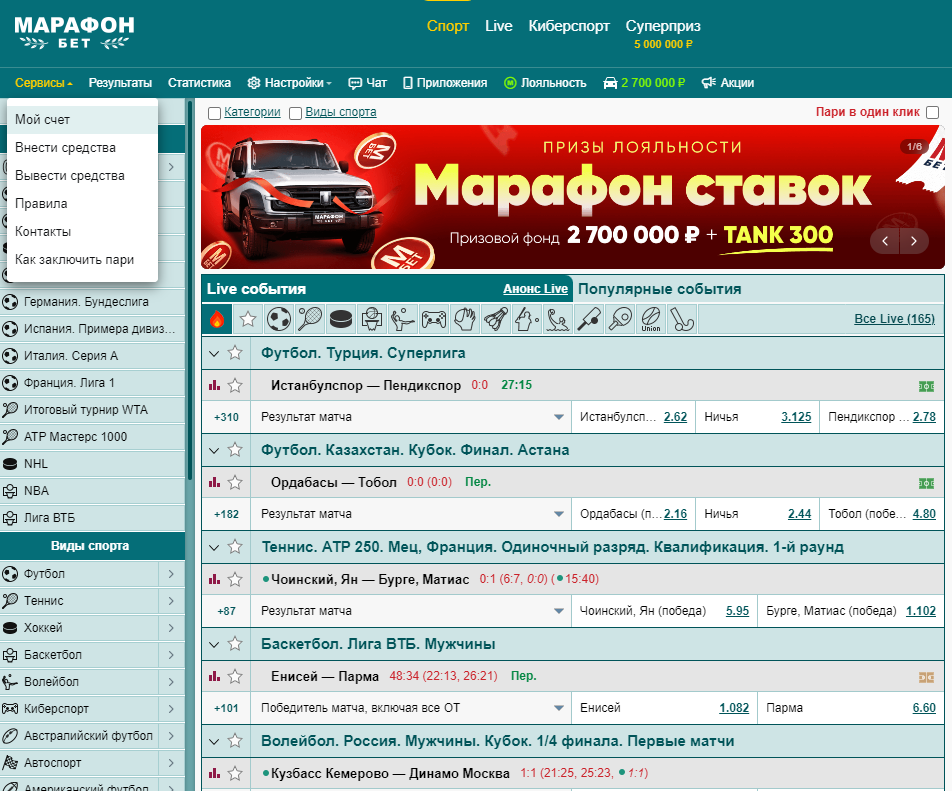This screenshot has height=791, width=952.
Task: Open court tracker icon for Енисей — Парма
Action: click(926, 677)
